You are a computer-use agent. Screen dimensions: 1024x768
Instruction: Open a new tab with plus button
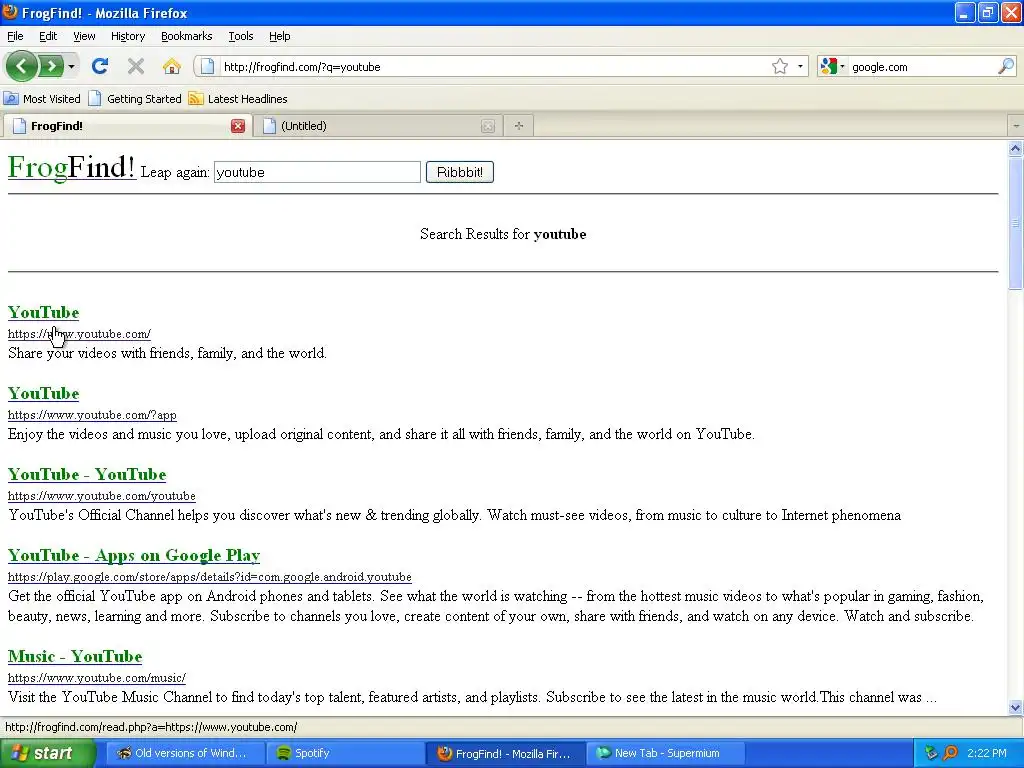519,125
